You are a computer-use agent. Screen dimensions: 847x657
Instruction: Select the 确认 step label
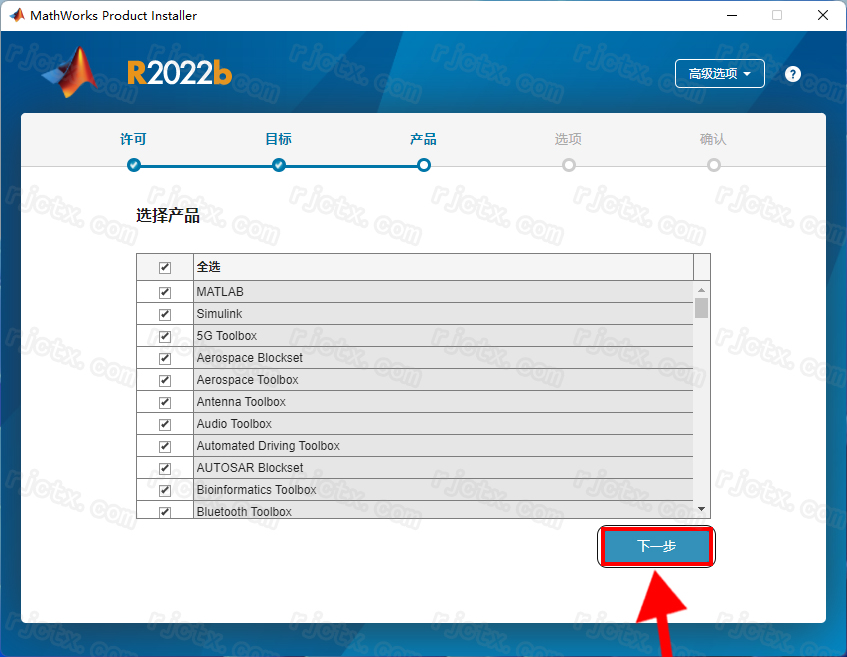click(x=713, y=139)
